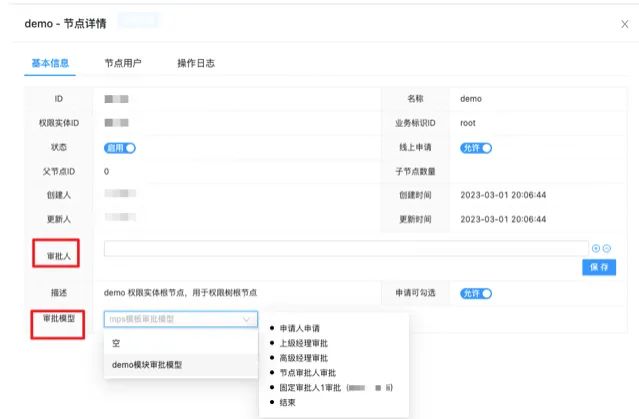Image resolution: width=639 pixels, height=419 pixels.
Task: Click the 更新时间 timestamp value
Action: 503,219
